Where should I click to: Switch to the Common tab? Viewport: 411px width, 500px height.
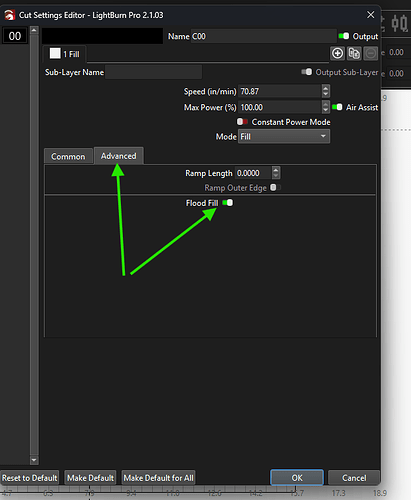(x=68, y=156)
